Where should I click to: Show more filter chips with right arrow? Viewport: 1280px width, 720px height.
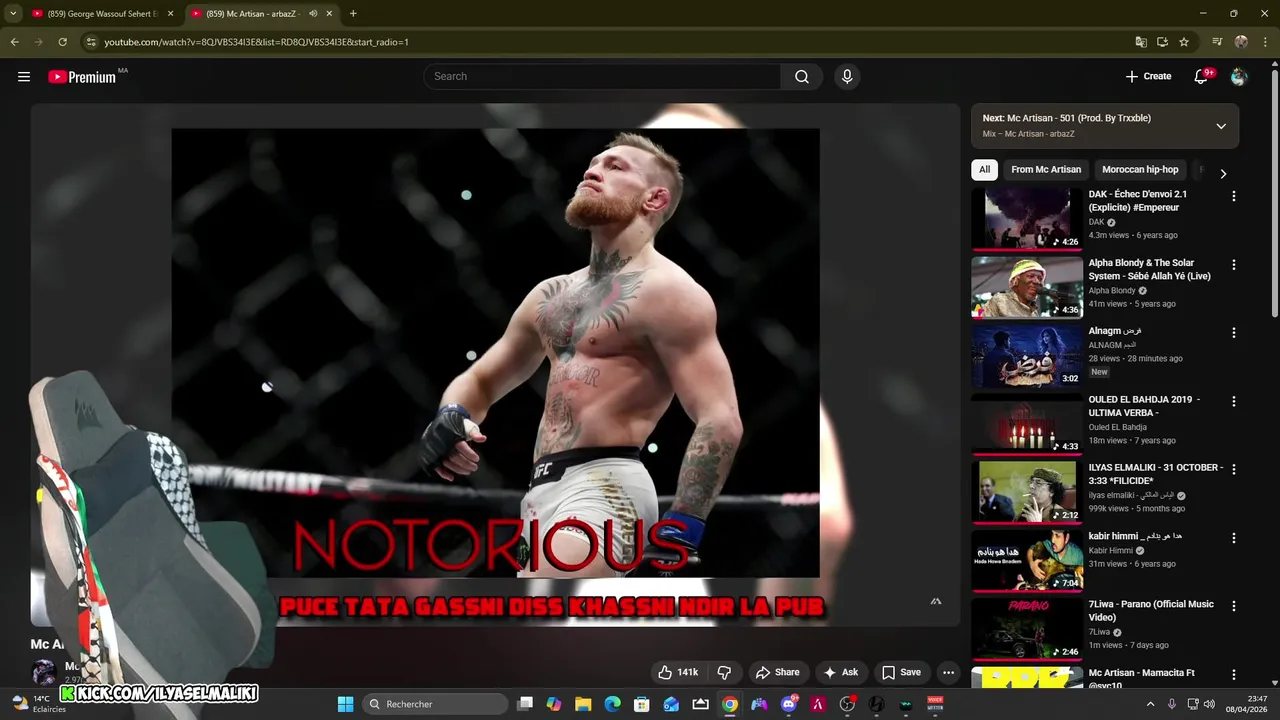click(1222, 173)
